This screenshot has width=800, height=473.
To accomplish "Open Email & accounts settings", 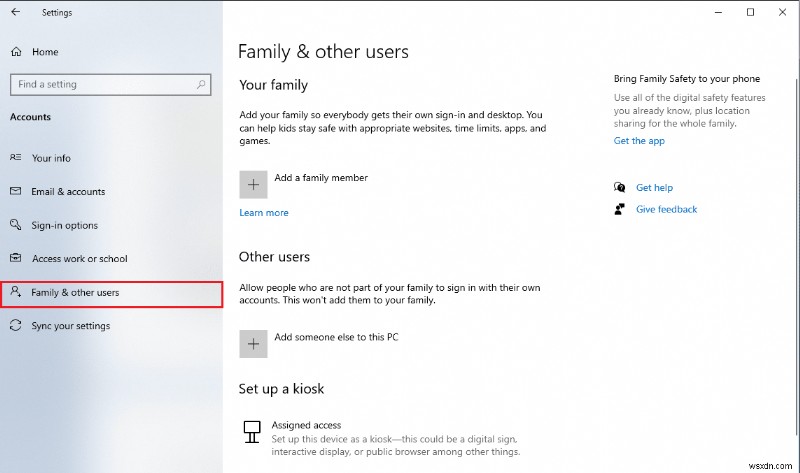I will [68, 192].
